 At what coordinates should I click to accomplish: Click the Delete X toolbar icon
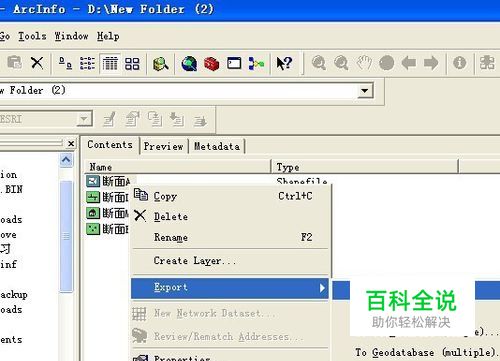tap(37, 63)
